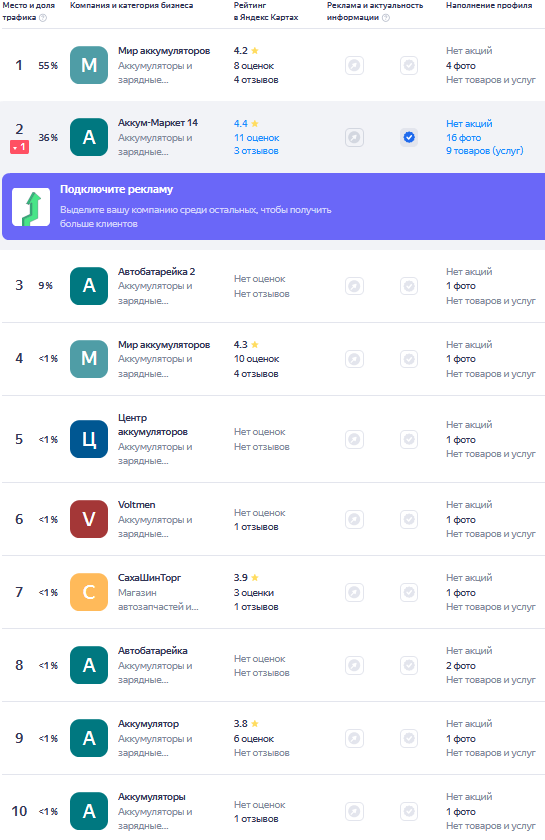The image size is (545, 840).
Task: Click the advertising icon in the Автобатарейка 2 row
Action: coord(354,286)
